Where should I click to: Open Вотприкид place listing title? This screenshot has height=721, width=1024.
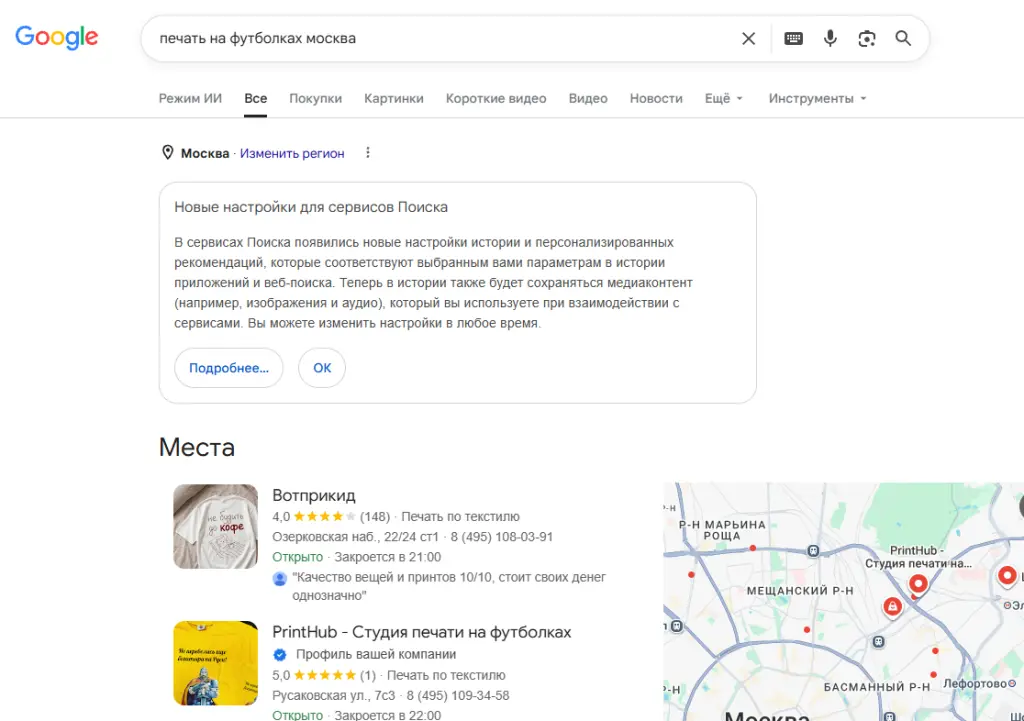coord(314,495)
